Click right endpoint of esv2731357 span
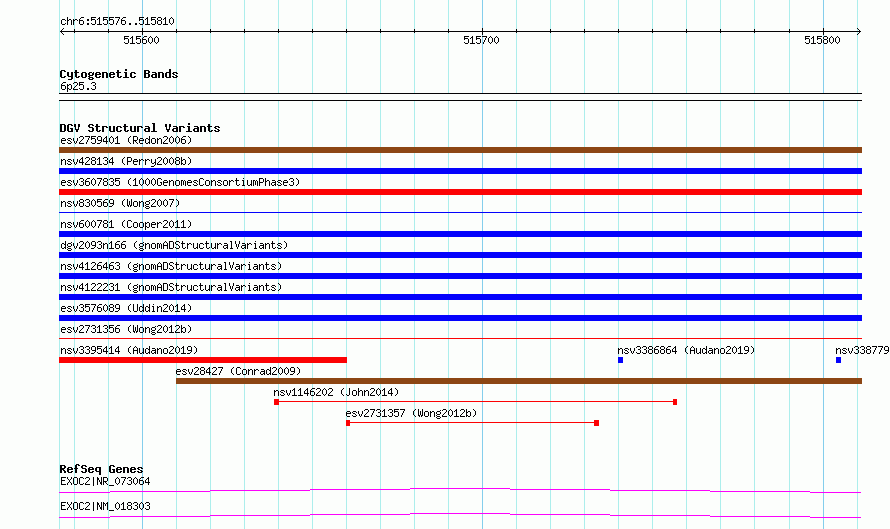Viewport: 890px width, 529px height. click(x=597, y=423)
